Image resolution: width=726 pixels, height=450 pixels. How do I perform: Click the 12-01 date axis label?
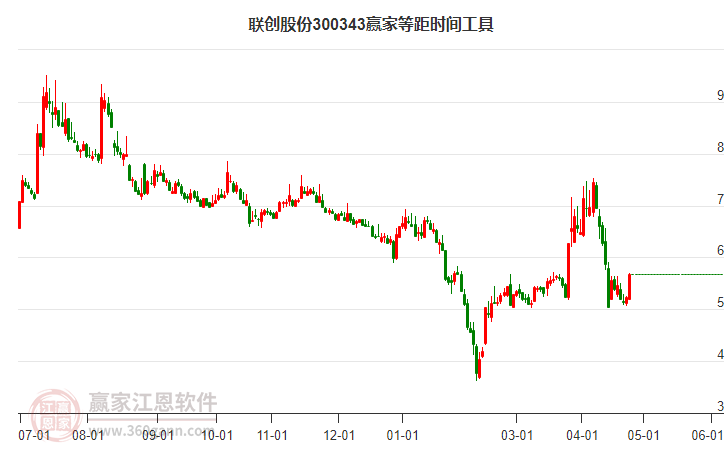click(x=339, y=436)
